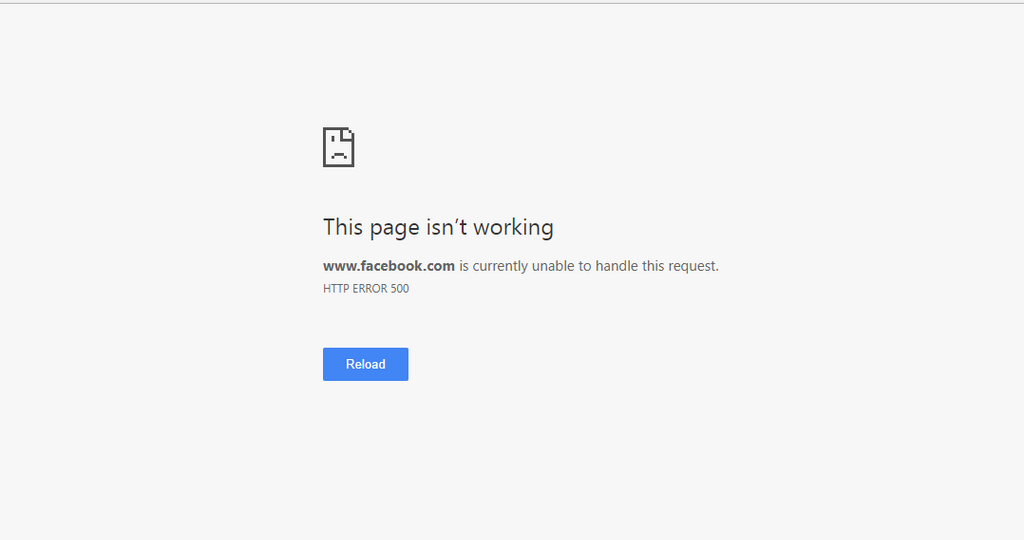Click the word "request" in the error message
Image resolution: width=1024 pixels, height=540 pixels.
coord(690,266)
